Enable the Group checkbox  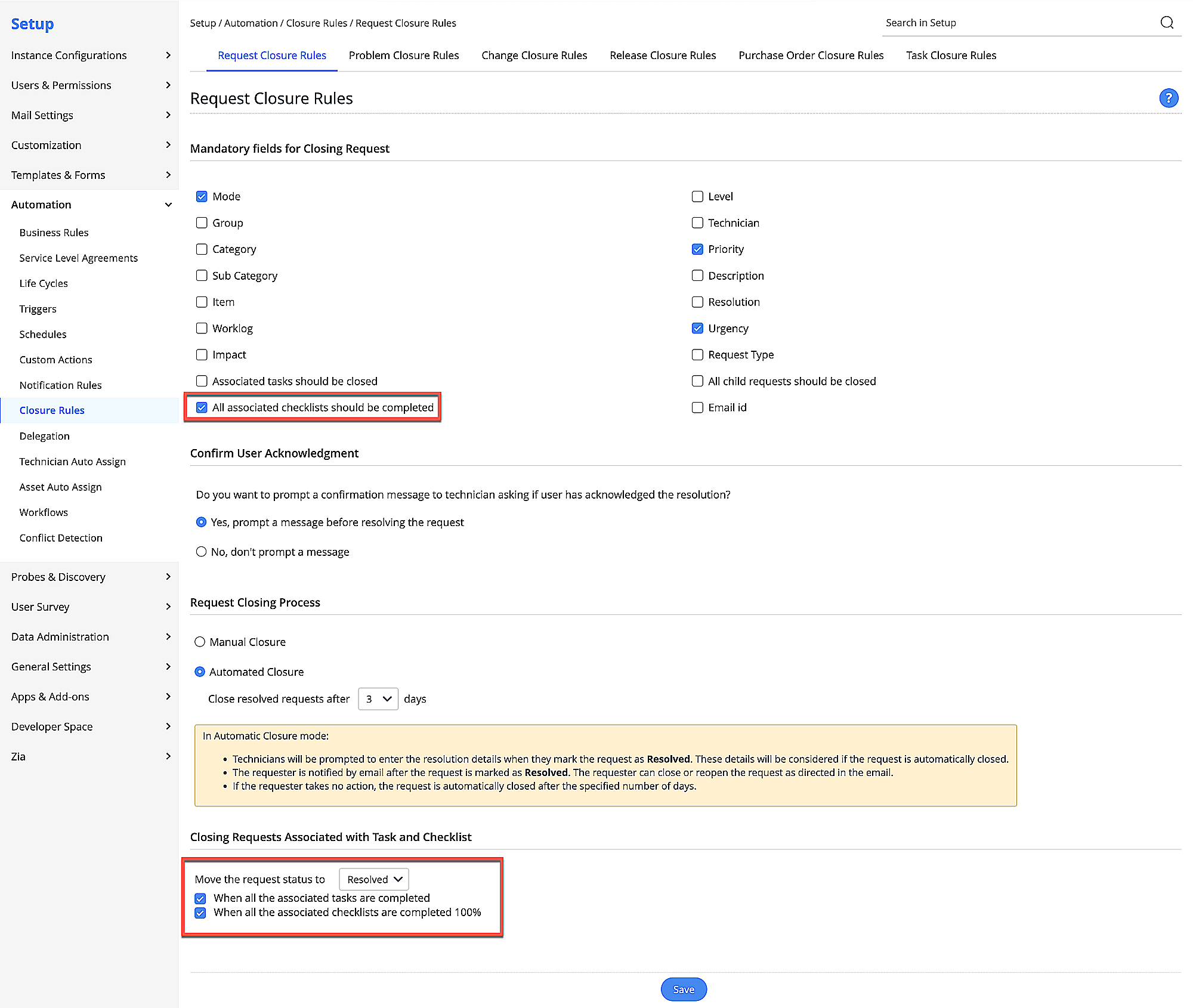202,222
